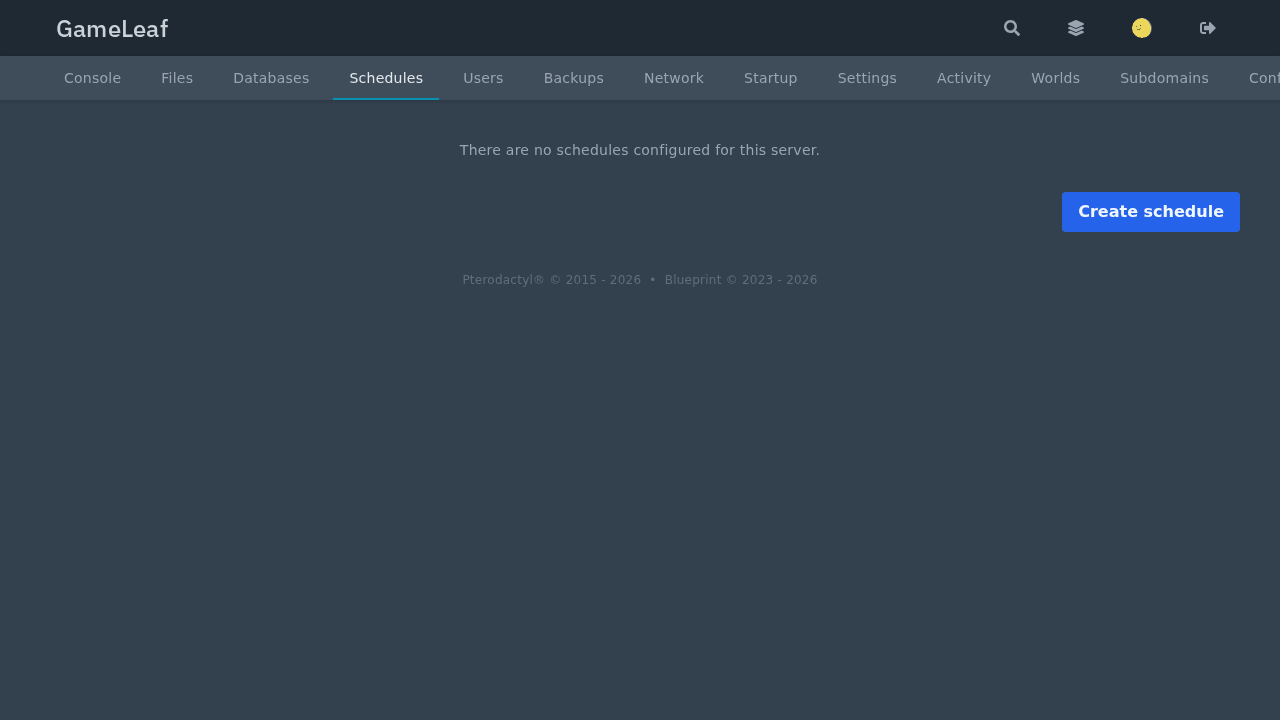Image resolution: width=1280 pixels, height=720 pixels.
Task: Sign out using the logout icon
Action: 1208,28
